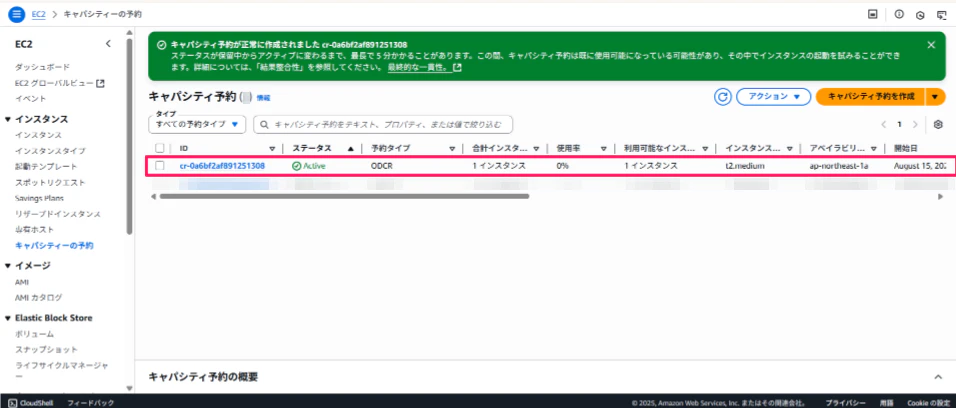The image size is (956, 408).
Task: Click the キャパシティ予約を作成 button
Action: (x=871, y=97)
